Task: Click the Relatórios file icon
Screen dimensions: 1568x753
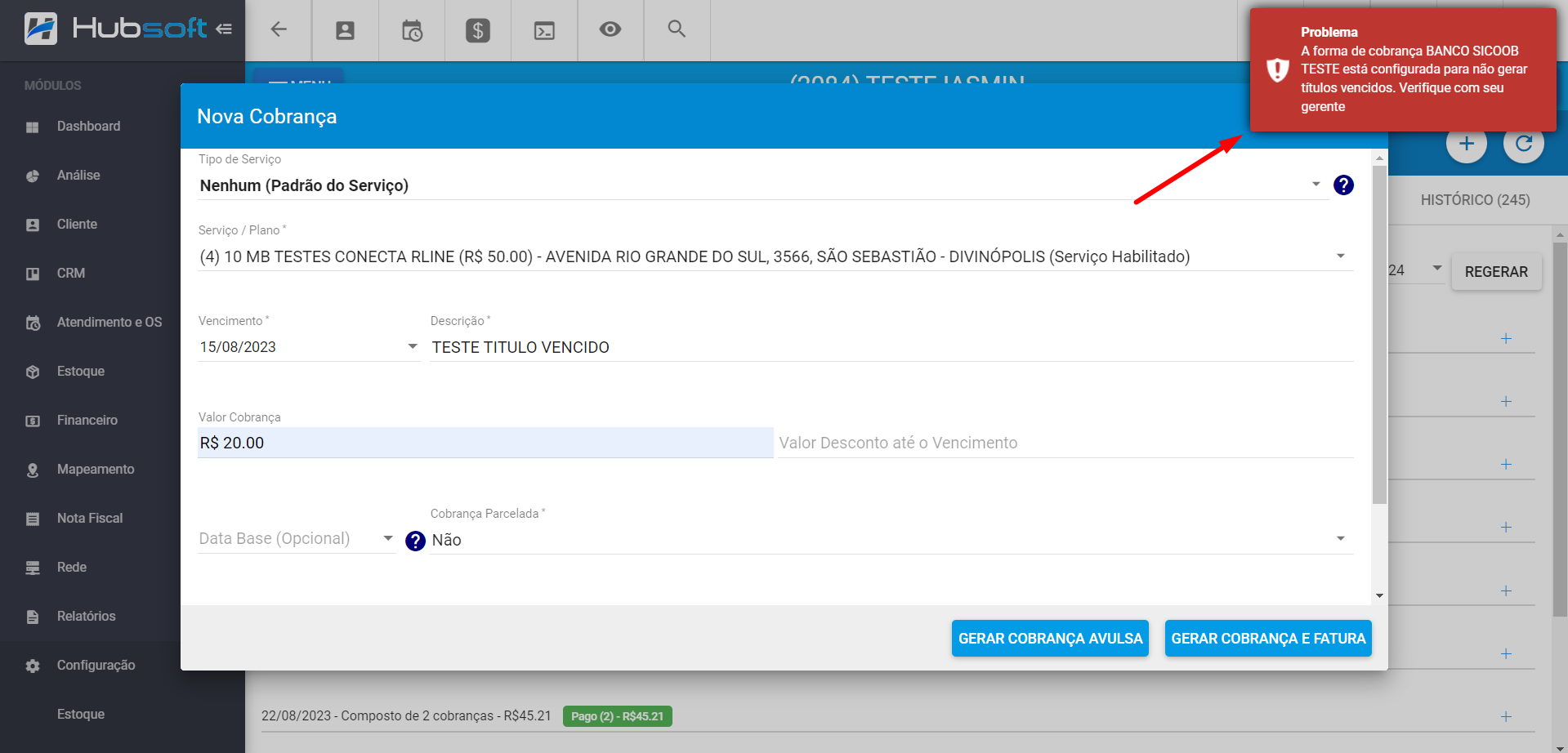Action: [x=33, y=617]
